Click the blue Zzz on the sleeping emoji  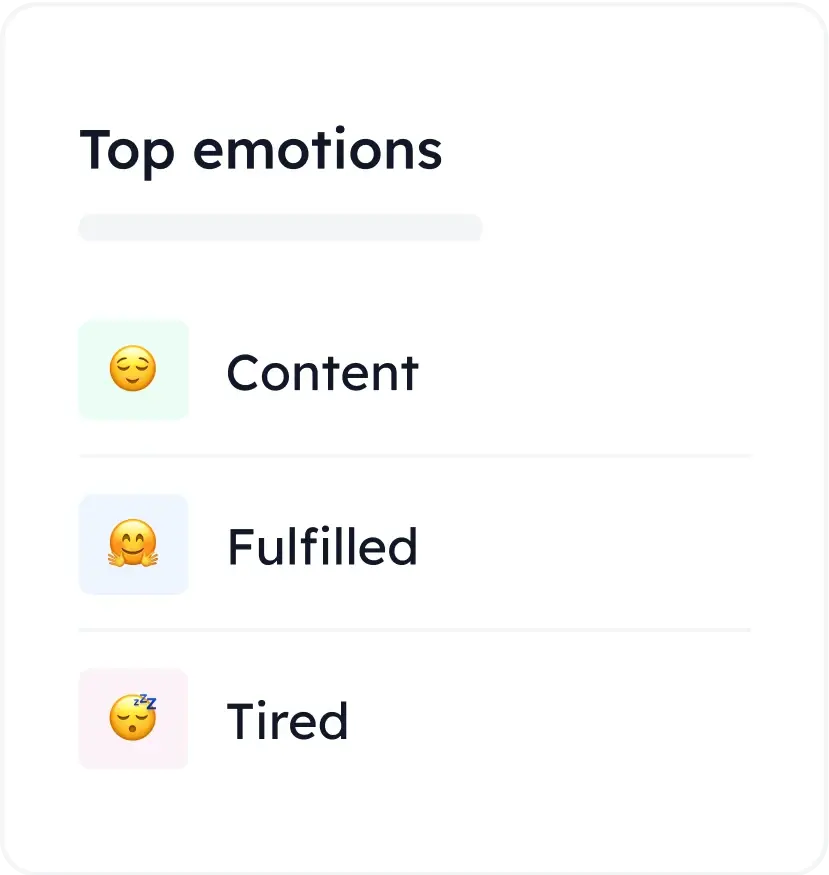point(148,701)
